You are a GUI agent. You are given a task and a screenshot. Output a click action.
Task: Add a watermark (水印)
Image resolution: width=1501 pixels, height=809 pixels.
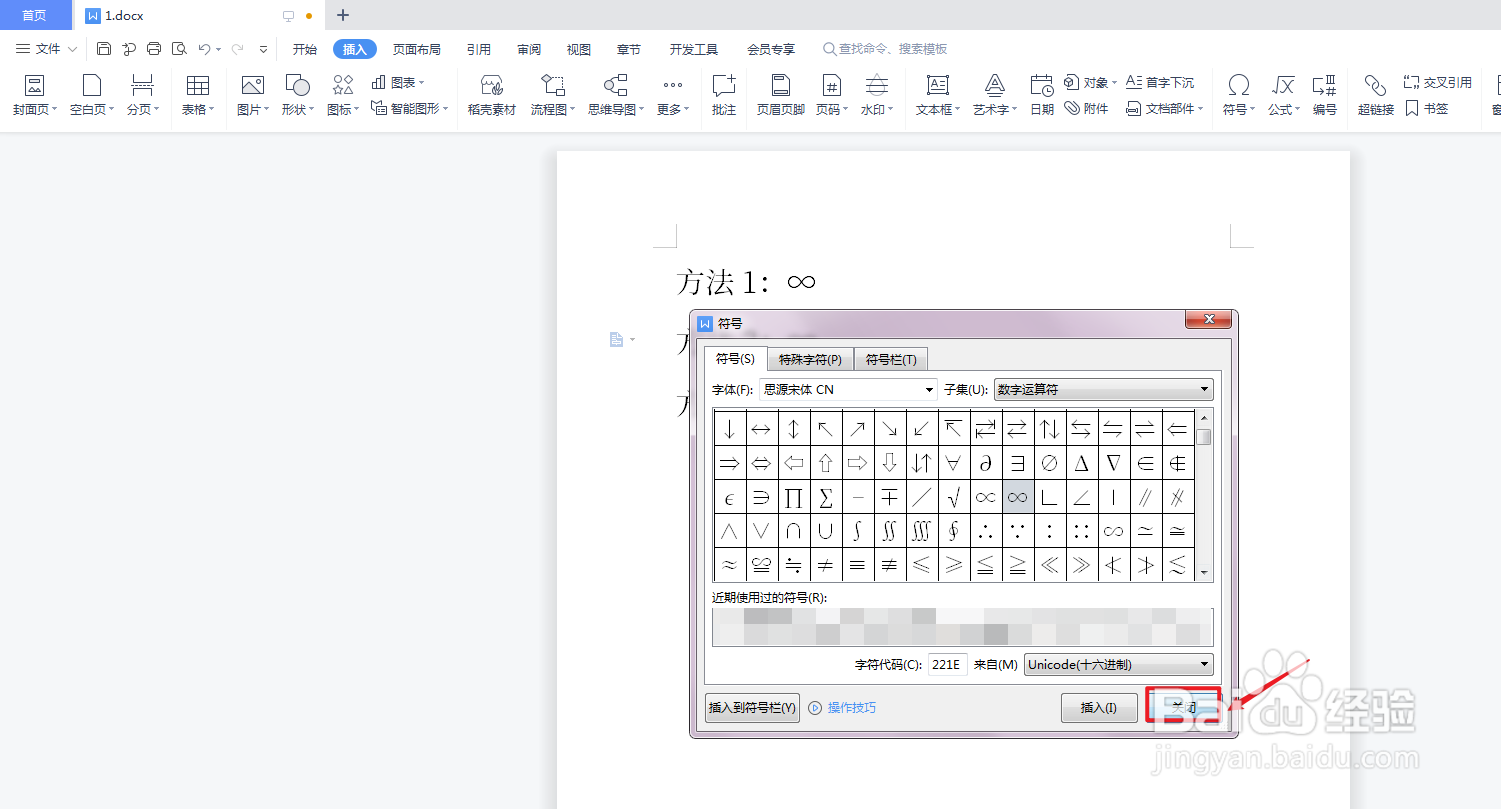(x=877, y=96)
